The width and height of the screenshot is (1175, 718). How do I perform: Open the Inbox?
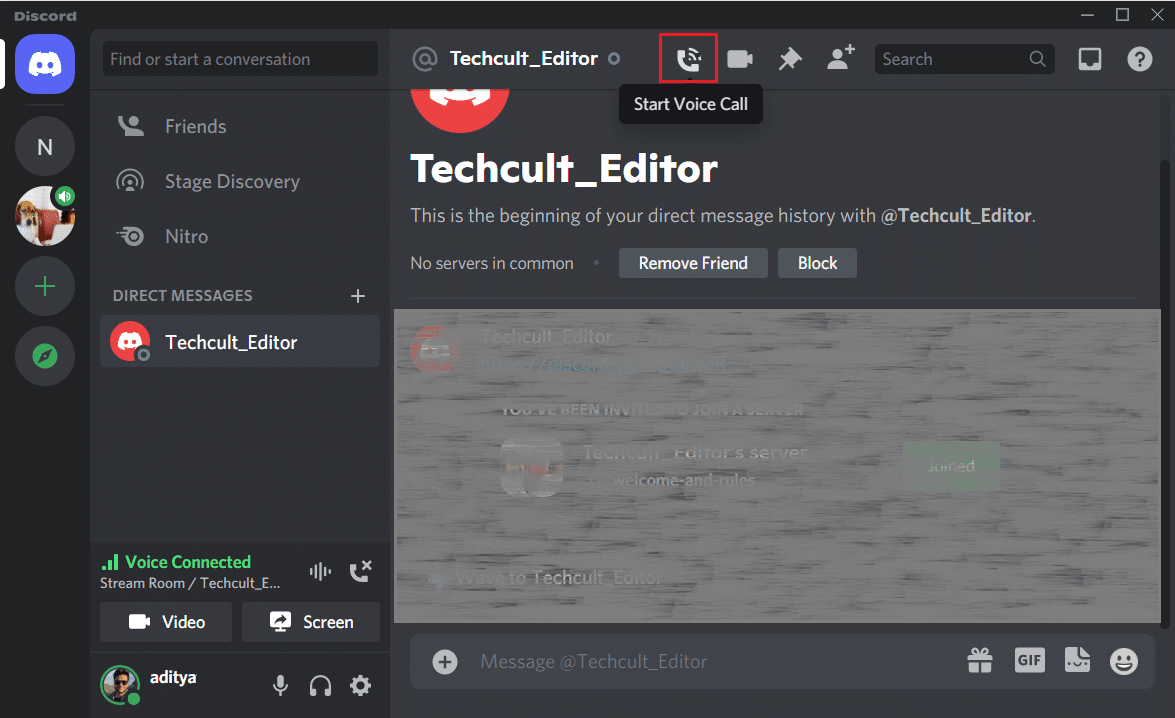click(1090, 59)
